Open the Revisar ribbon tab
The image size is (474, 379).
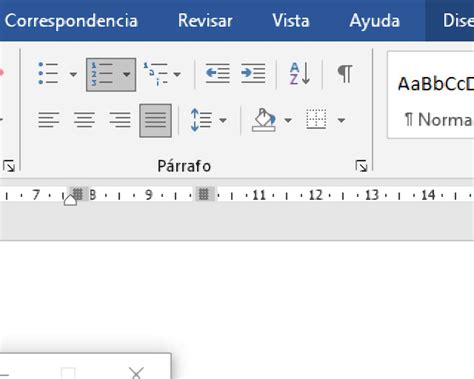pyautogui.click(x=205, y=21)
